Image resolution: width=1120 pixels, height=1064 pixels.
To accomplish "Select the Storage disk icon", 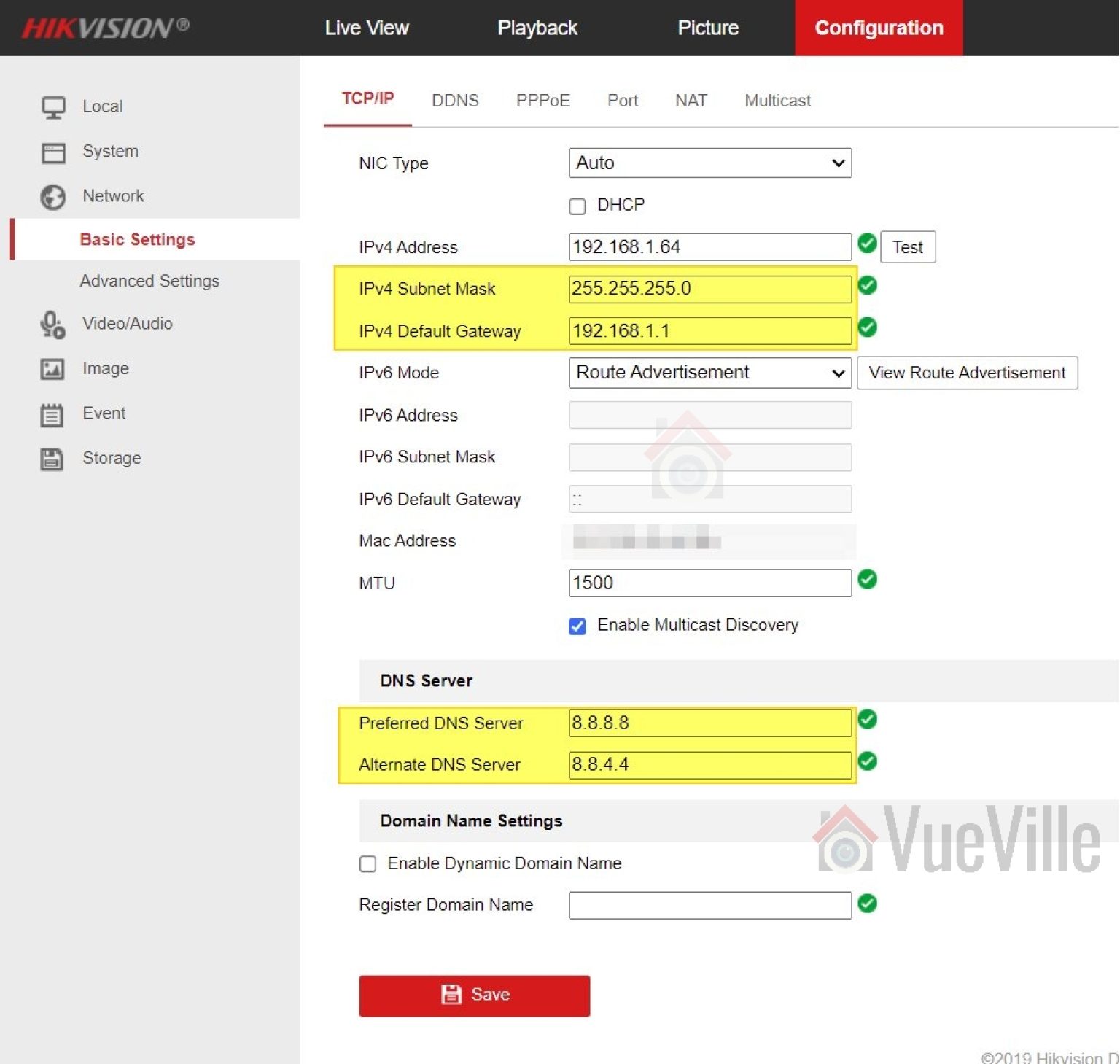I will [x=50, y=458].
